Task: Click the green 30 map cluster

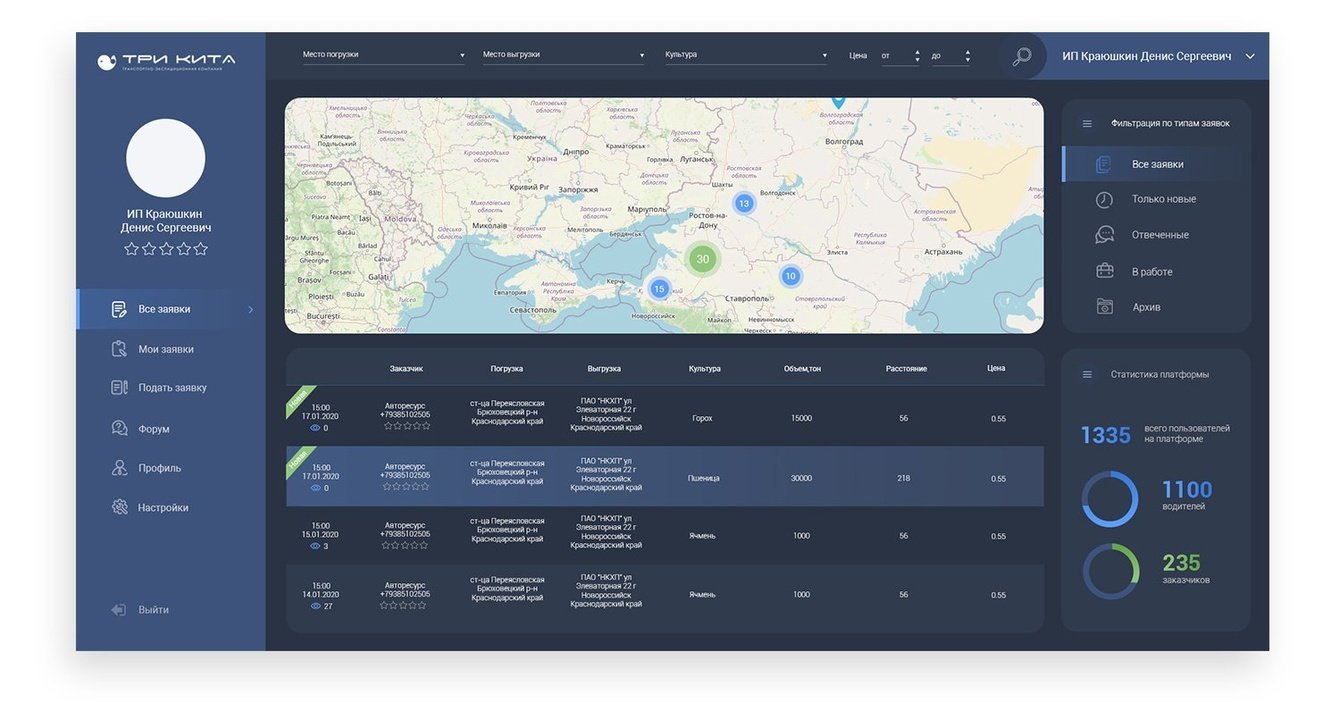Action: 703,259
